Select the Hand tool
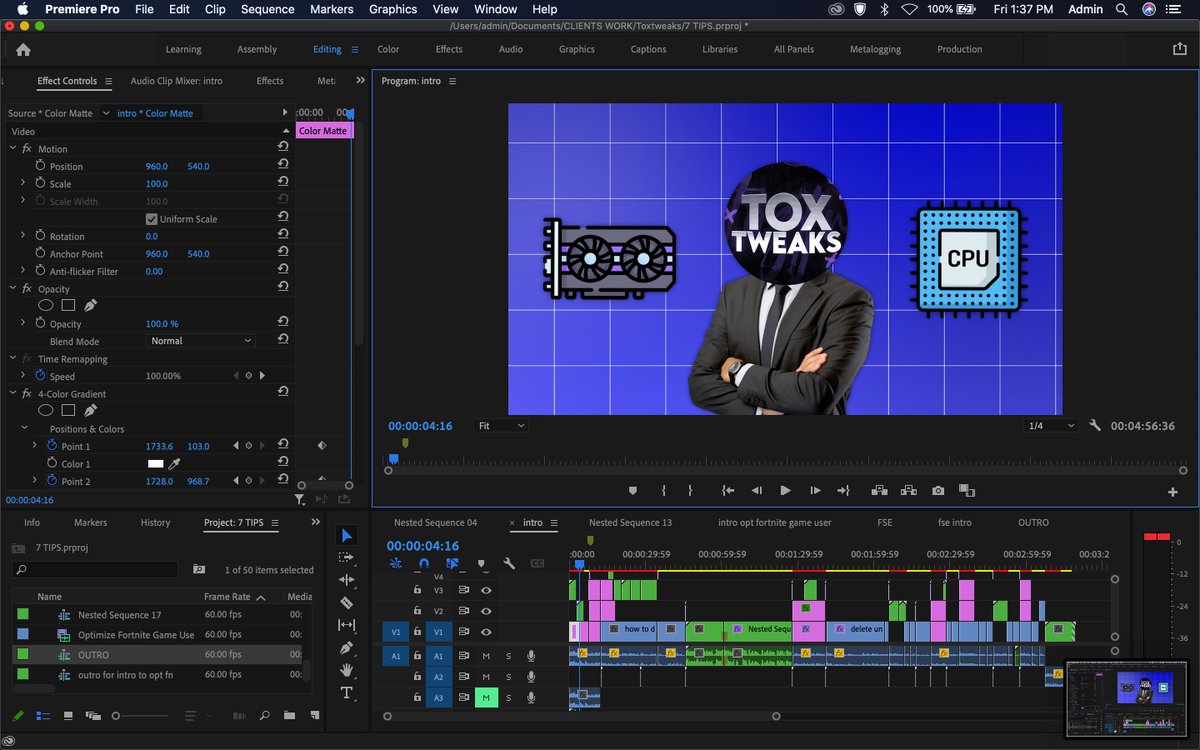Screen dimensions: 1200x750 click(347, 670)
